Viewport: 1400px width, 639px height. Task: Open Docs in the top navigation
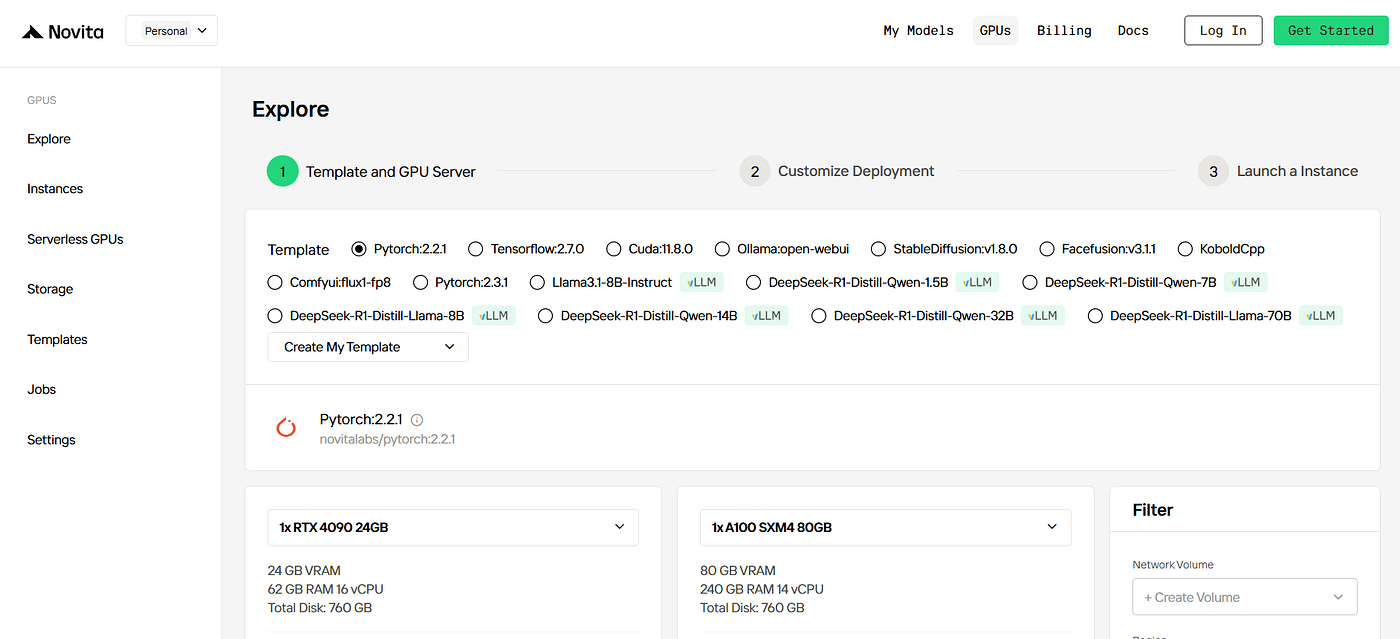point(1133,31)
